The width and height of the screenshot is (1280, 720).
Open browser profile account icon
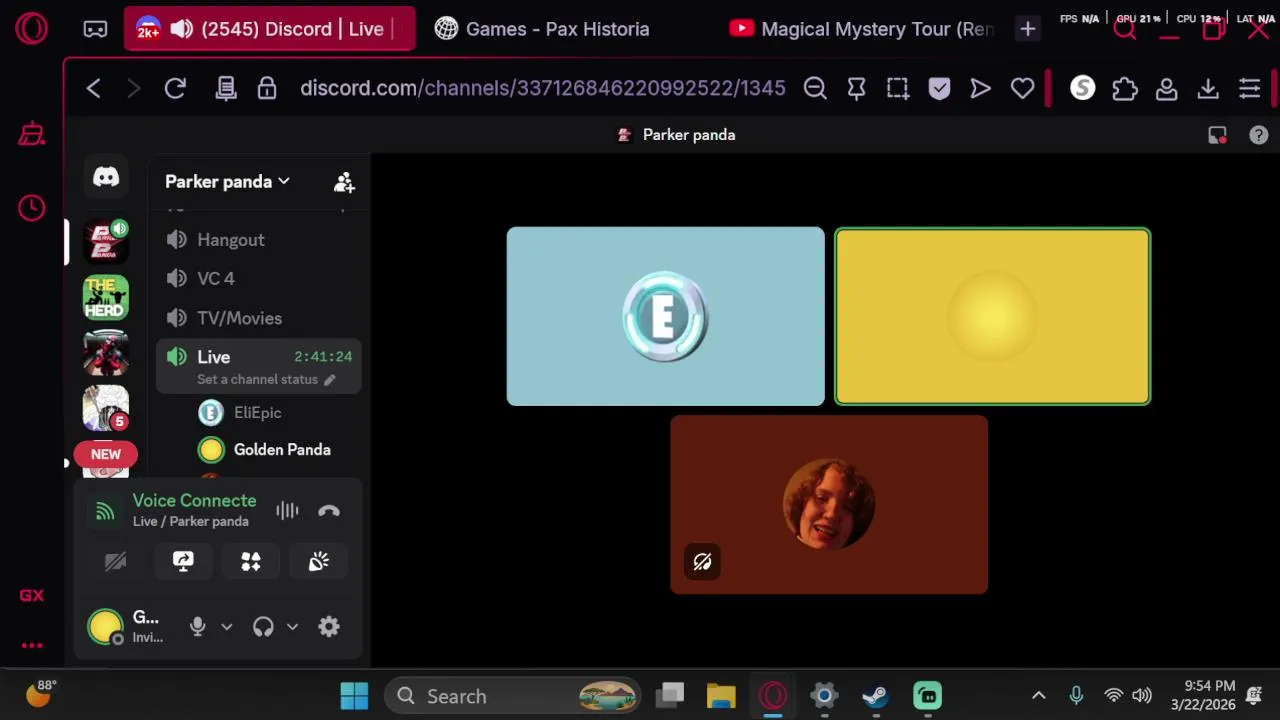pos(1166,88)
